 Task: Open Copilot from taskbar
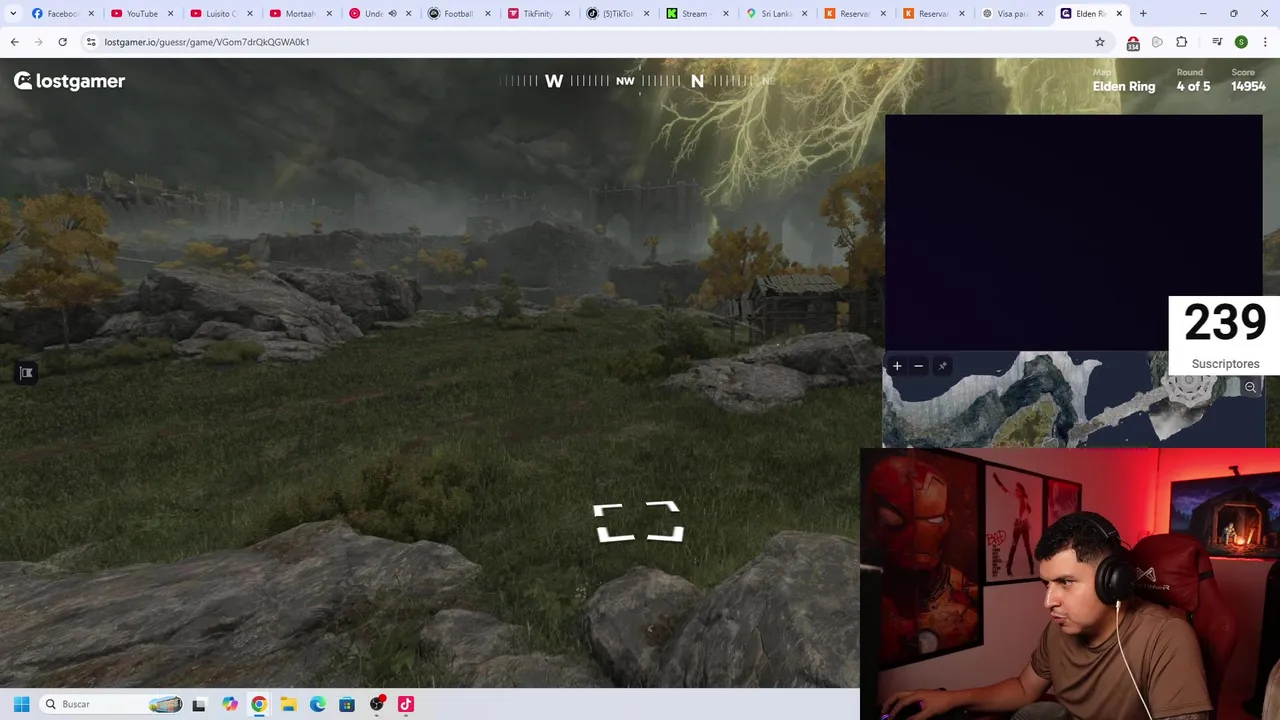click(x=229, y=704)
